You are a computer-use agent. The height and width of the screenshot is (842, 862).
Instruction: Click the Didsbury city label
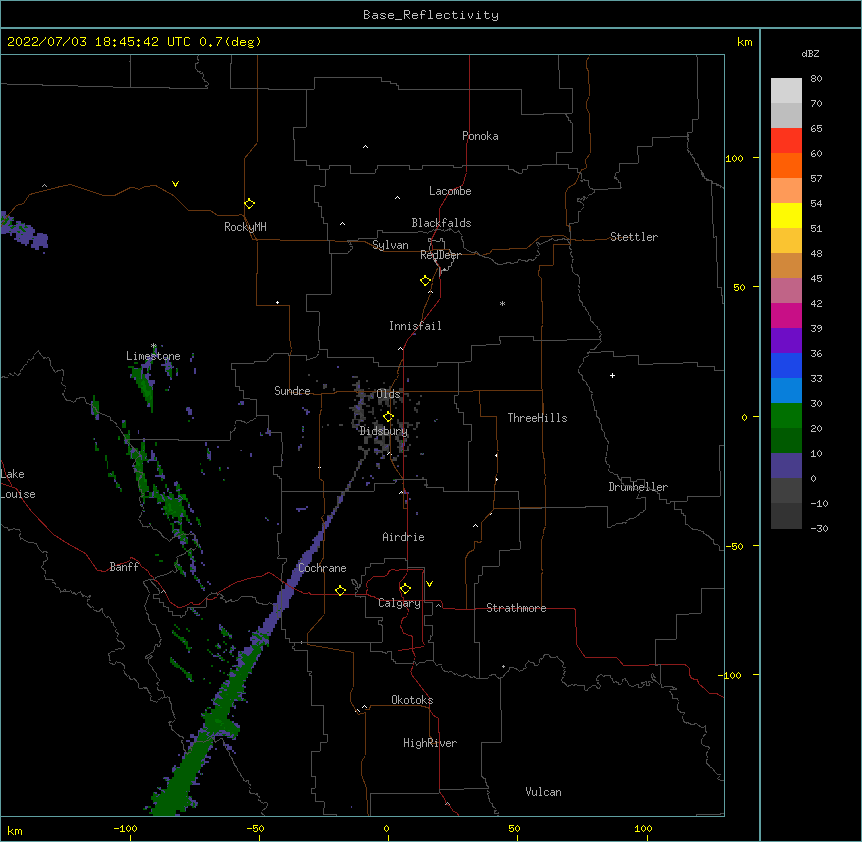coord(384,431)
